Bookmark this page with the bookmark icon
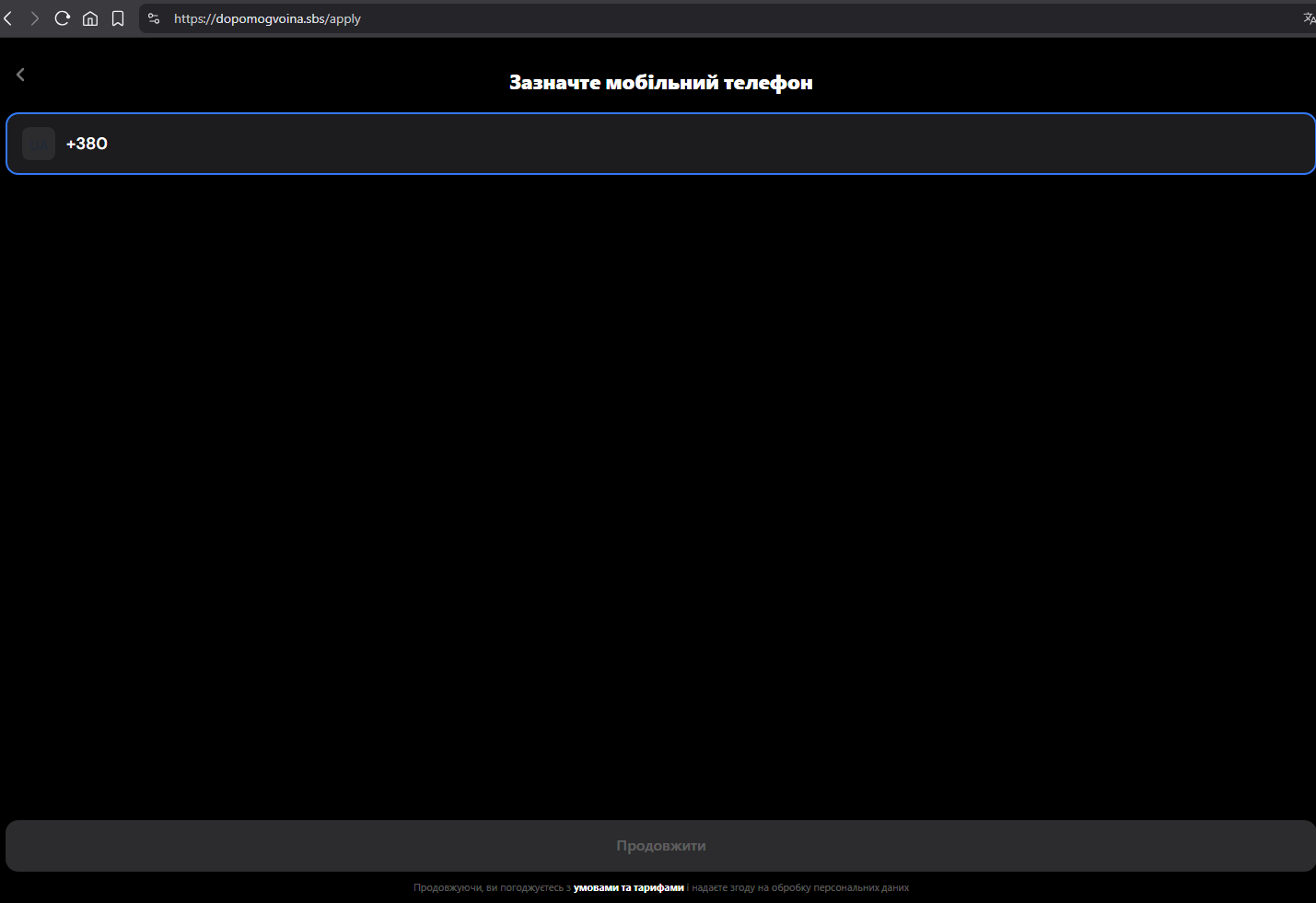 (x=118, y=18)
